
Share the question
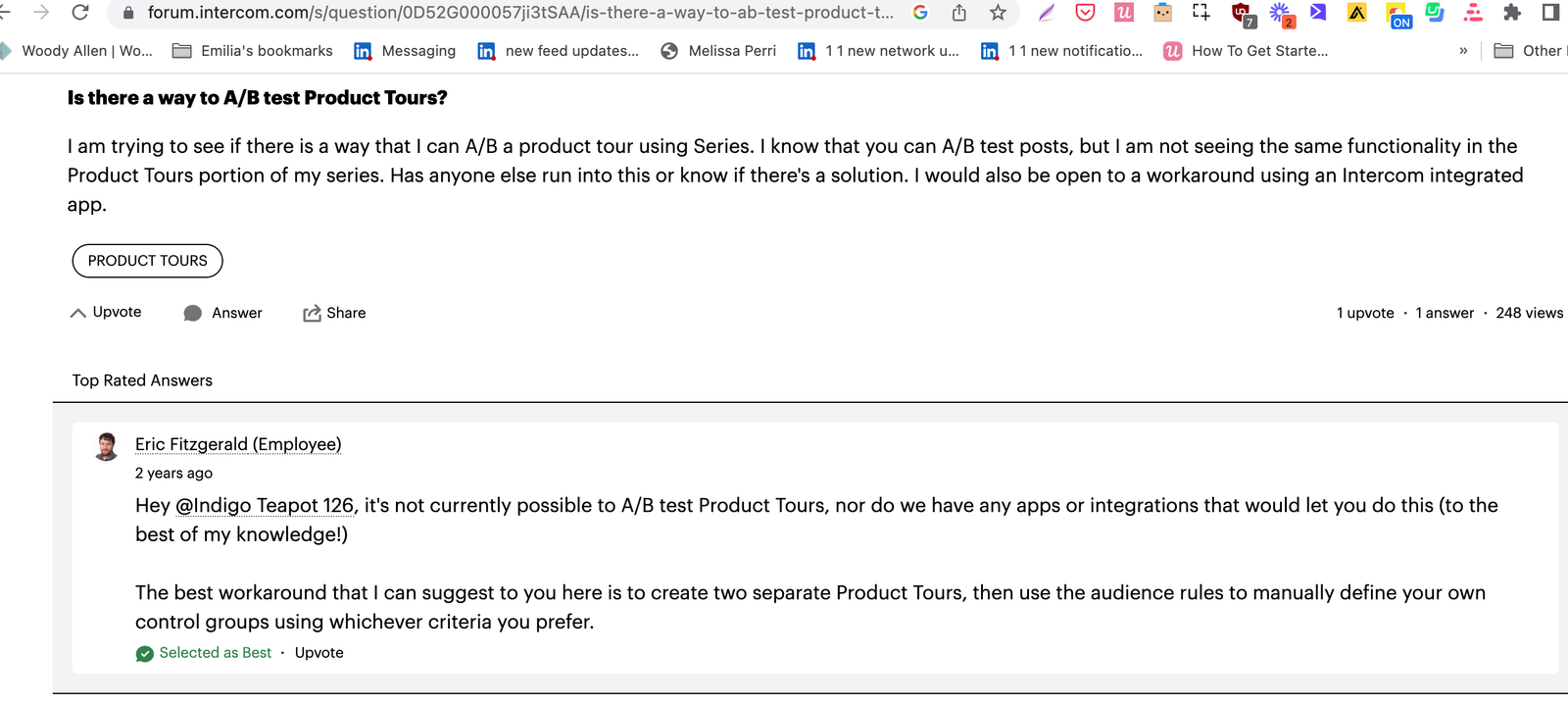[x=334, y=313]
